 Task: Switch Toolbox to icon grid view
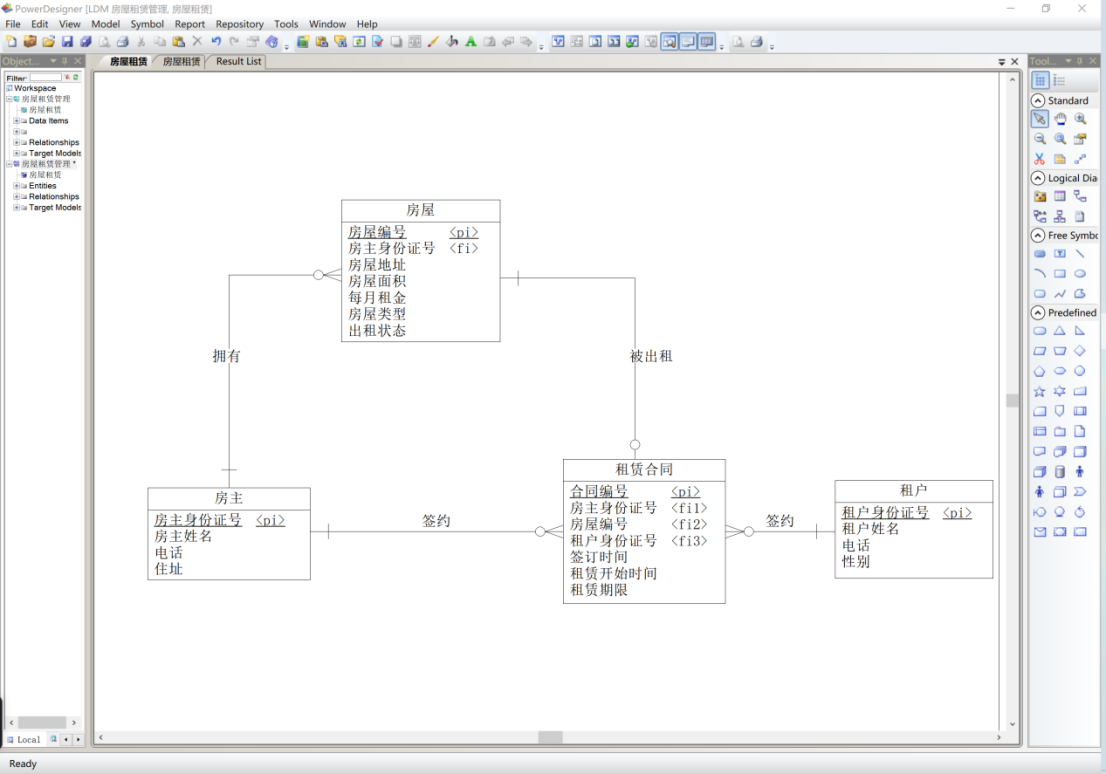point(1040,81)
